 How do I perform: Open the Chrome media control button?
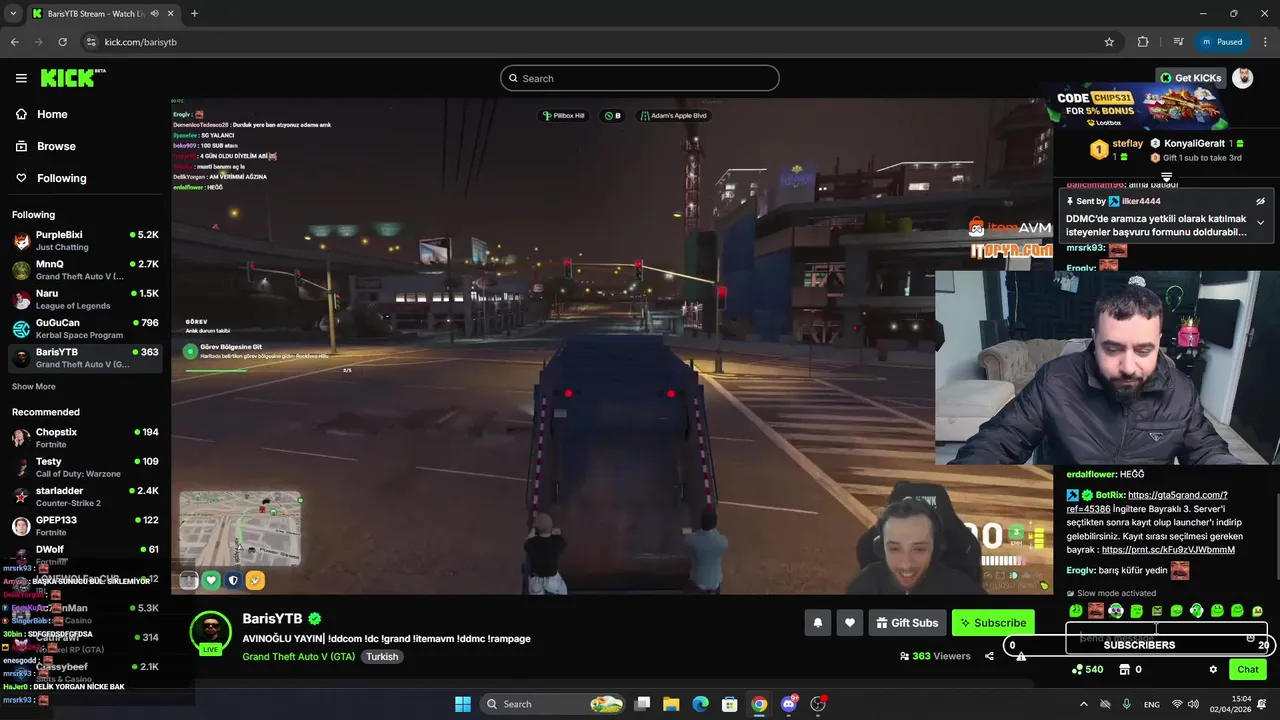[x=1178, y=42]
